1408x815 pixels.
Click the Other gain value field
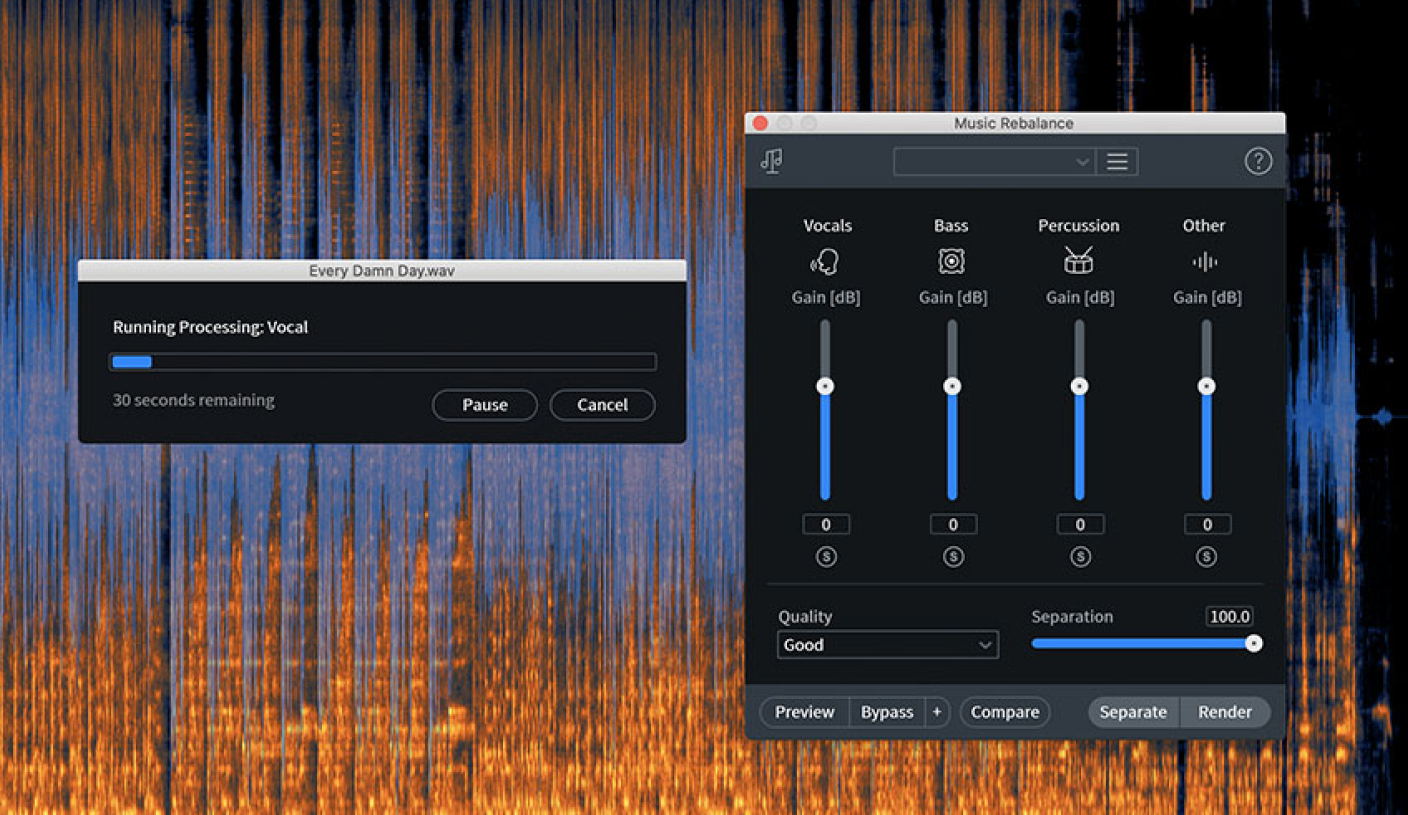click(x=1207, y=524)
